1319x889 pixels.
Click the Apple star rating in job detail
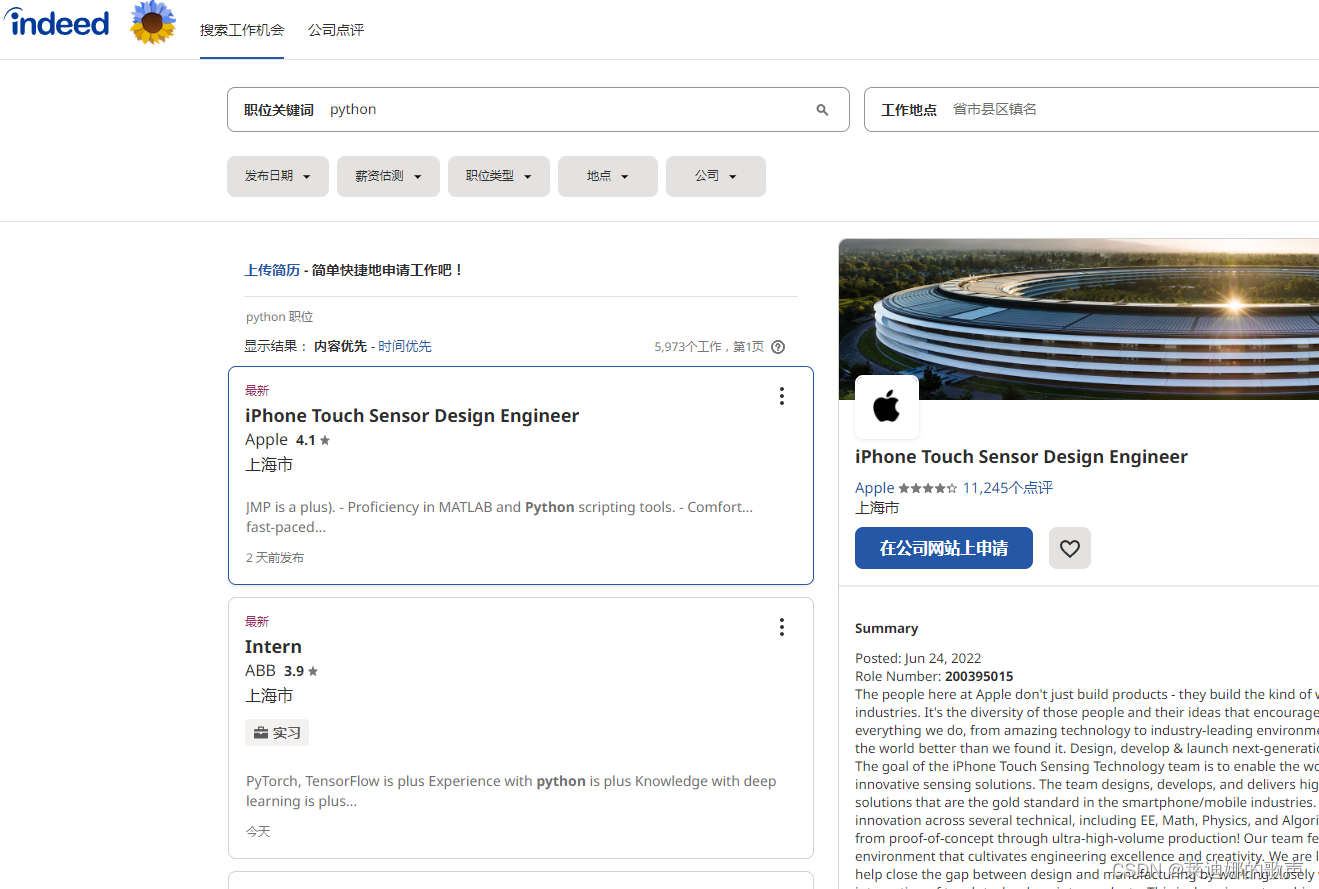(x=928, y=488)
